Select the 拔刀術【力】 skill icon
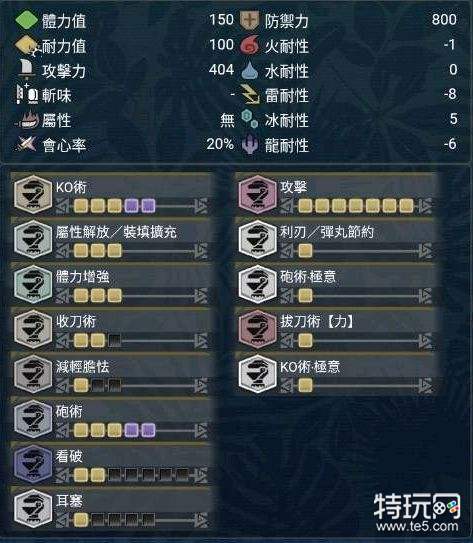This screenshot has width=473, height=543. pos(257,329)
